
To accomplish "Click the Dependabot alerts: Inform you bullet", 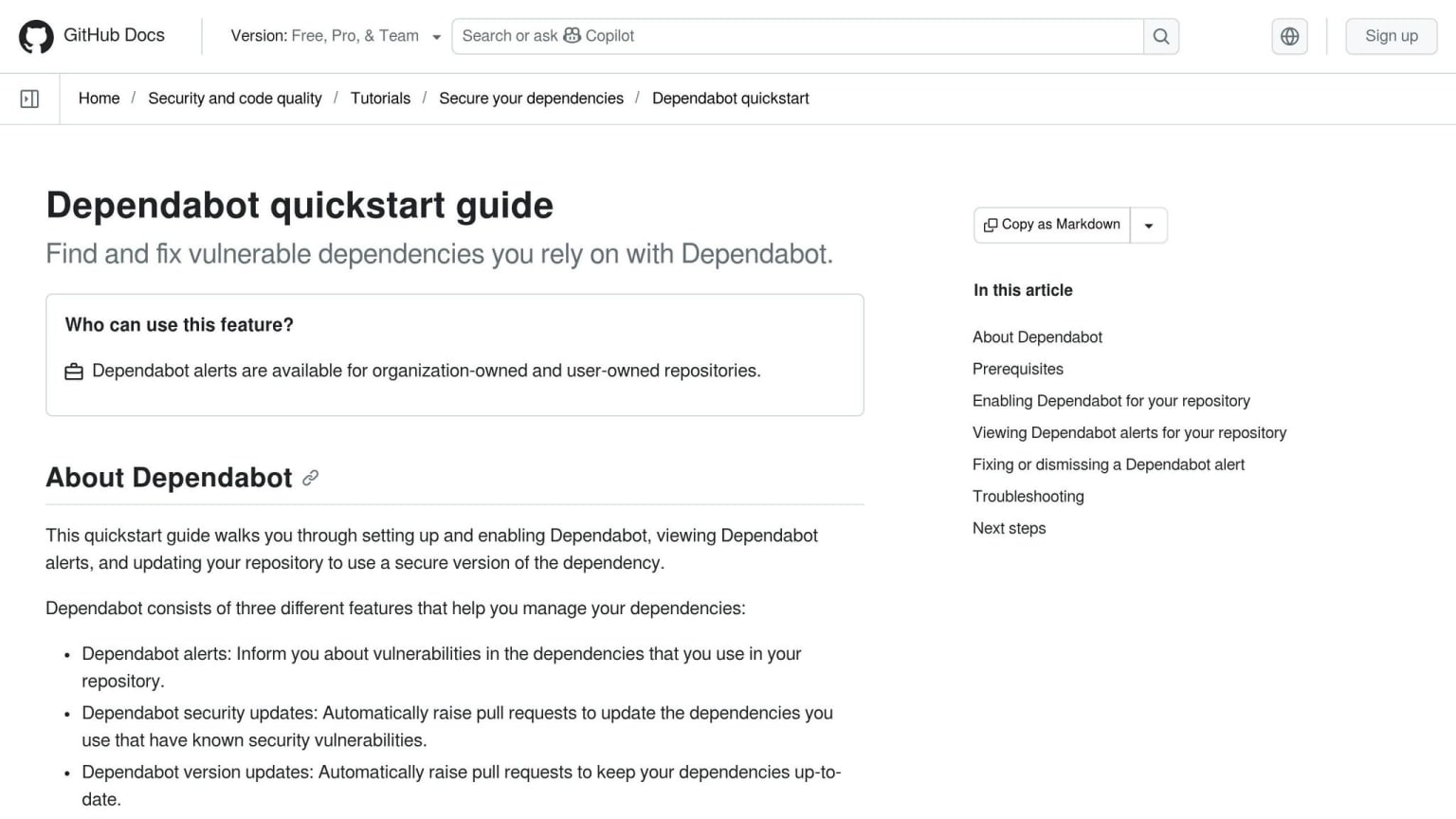I will (442, 667).
